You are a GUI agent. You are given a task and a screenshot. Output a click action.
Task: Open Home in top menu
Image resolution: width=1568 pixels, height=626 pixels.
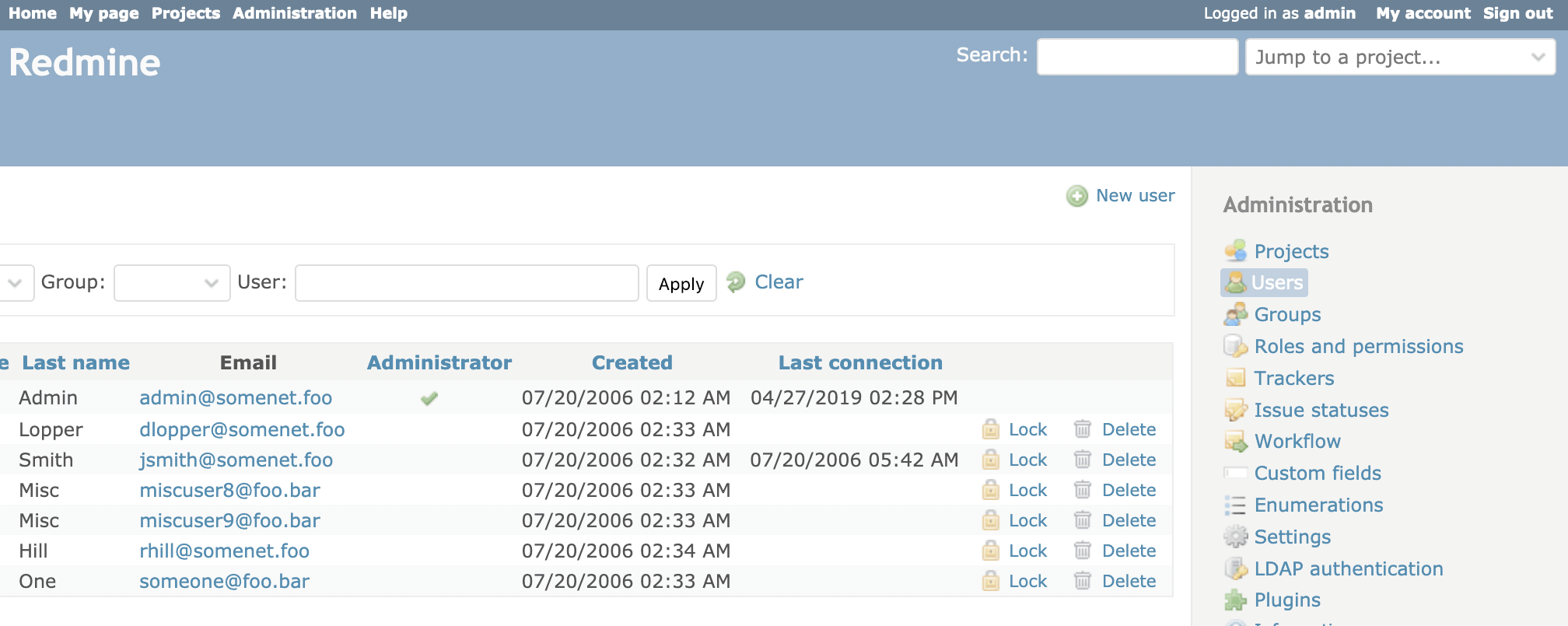point(33,13)
